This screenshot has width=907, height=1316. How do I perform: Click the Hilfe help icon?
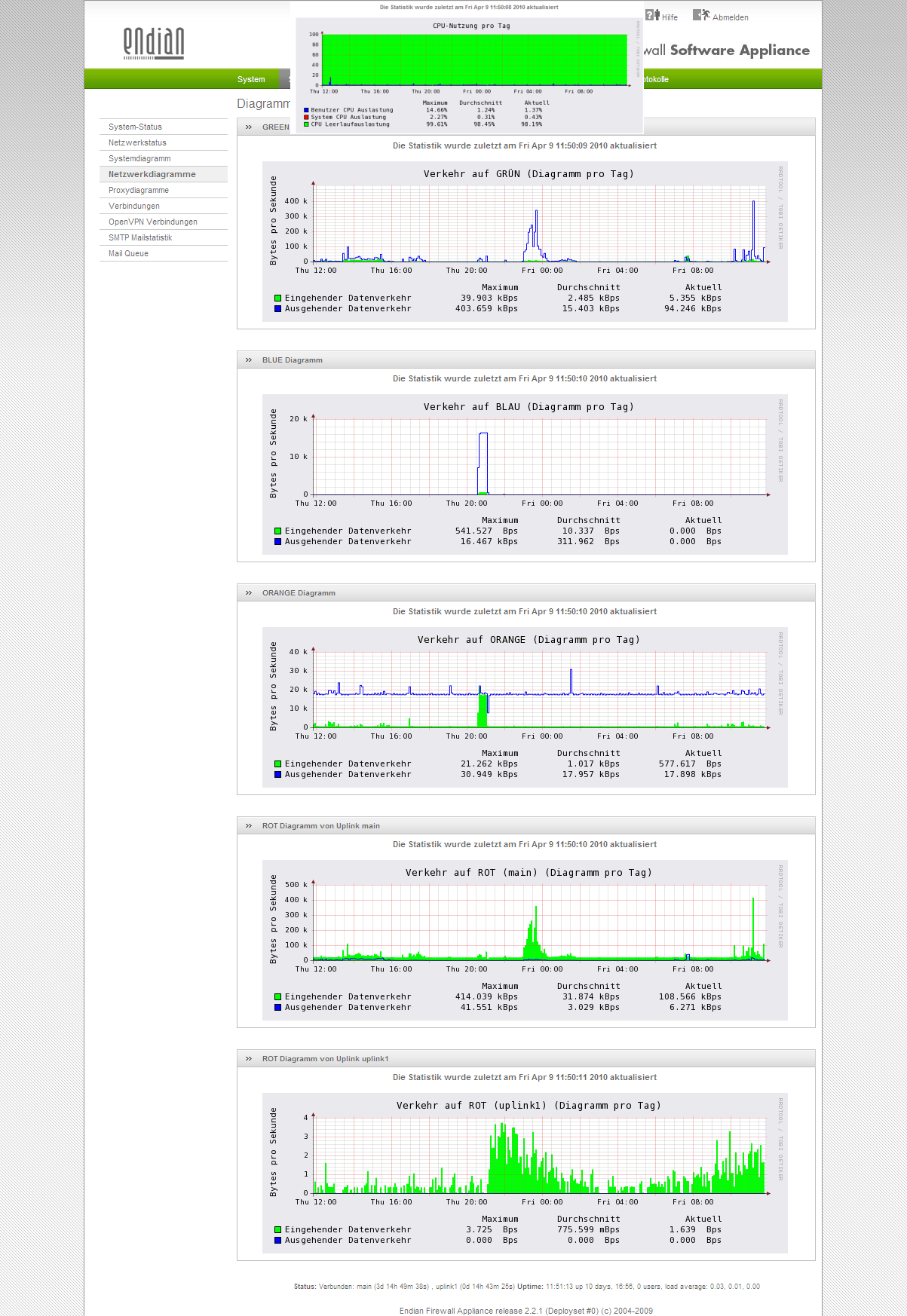click(652, 15)
